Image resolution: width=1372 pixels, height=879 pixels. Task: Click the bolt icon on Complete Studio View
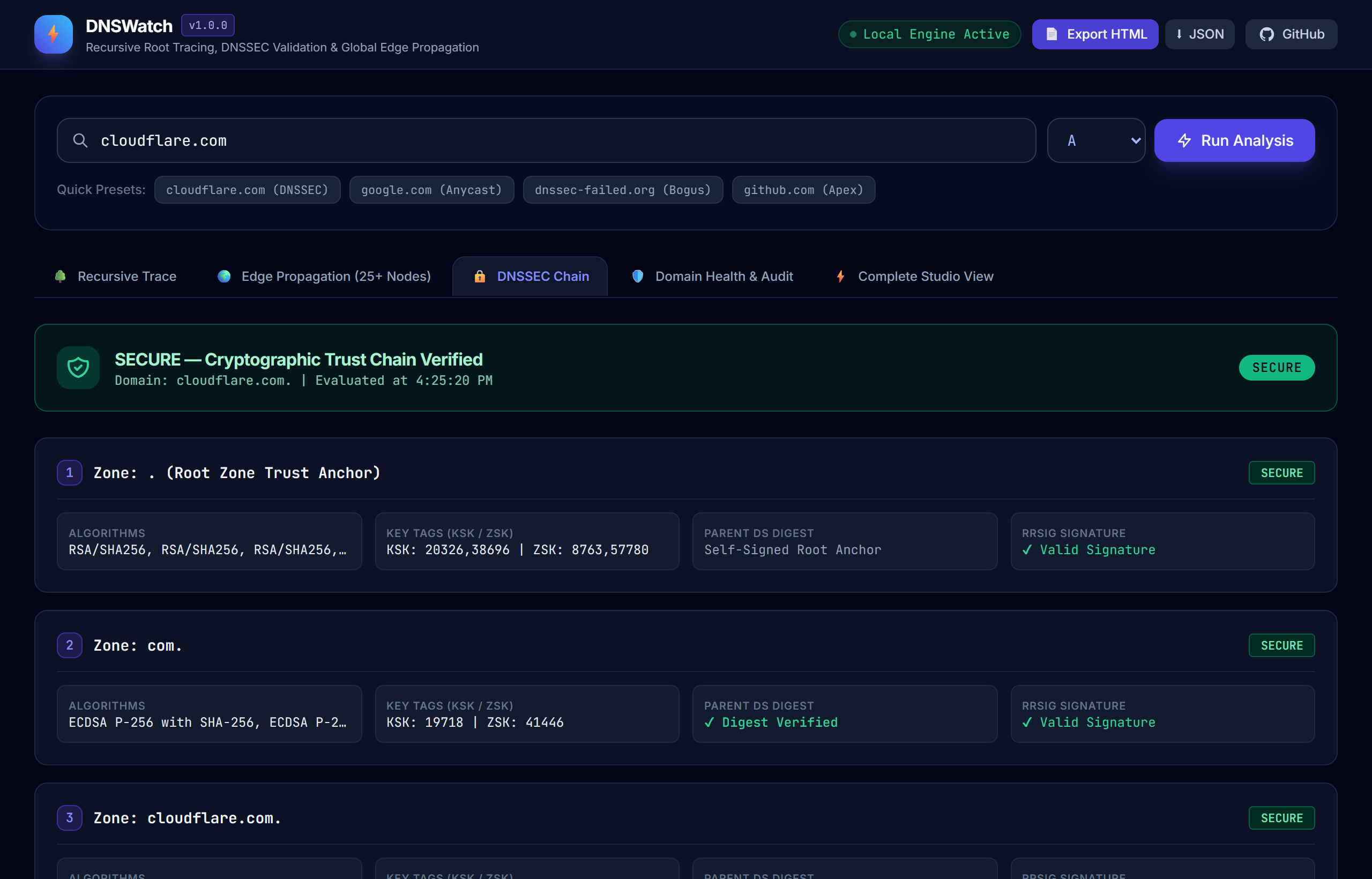coord(841,276)
